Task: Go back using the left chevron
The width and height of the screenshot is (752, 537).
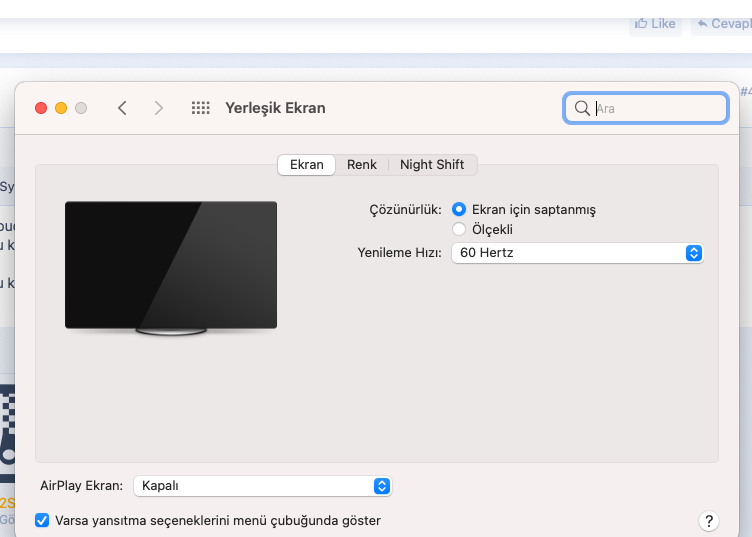Action: click(x=122, y=108)
